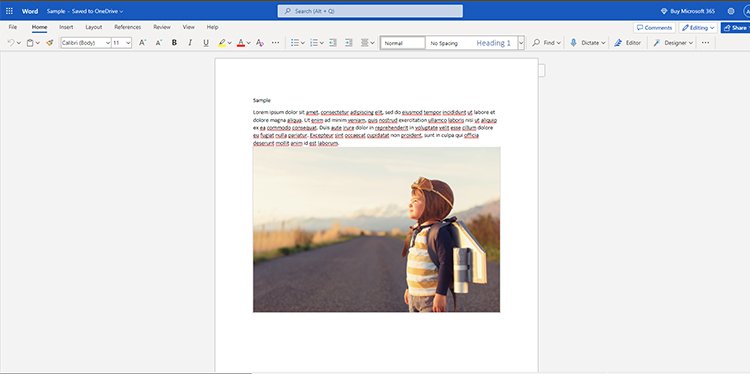Switch to the Home tab
The image size is (750, 375).
point(39,27)
